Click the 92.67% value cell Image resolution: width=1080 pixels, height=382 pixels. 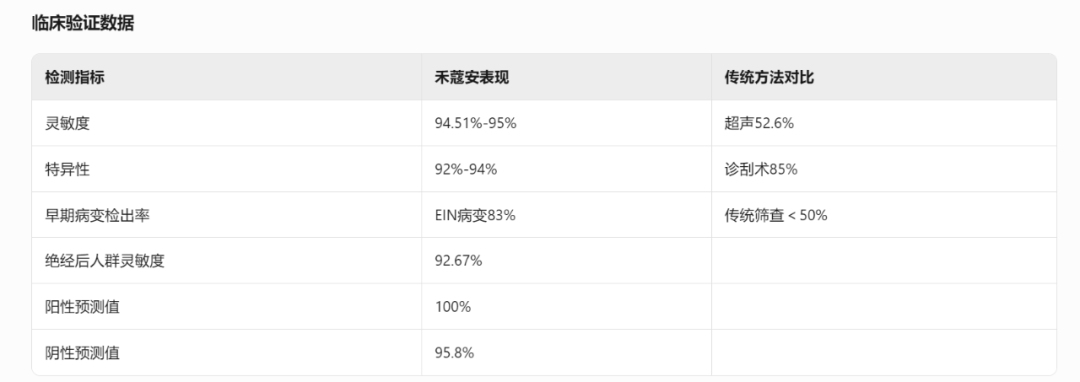click(458, 261)
